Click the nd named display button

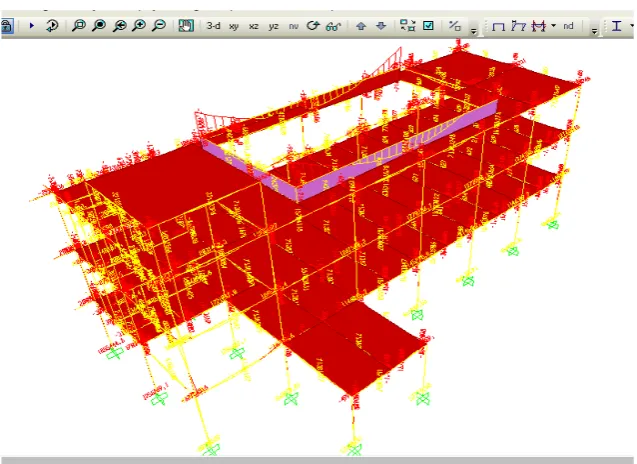pos(568,26)
